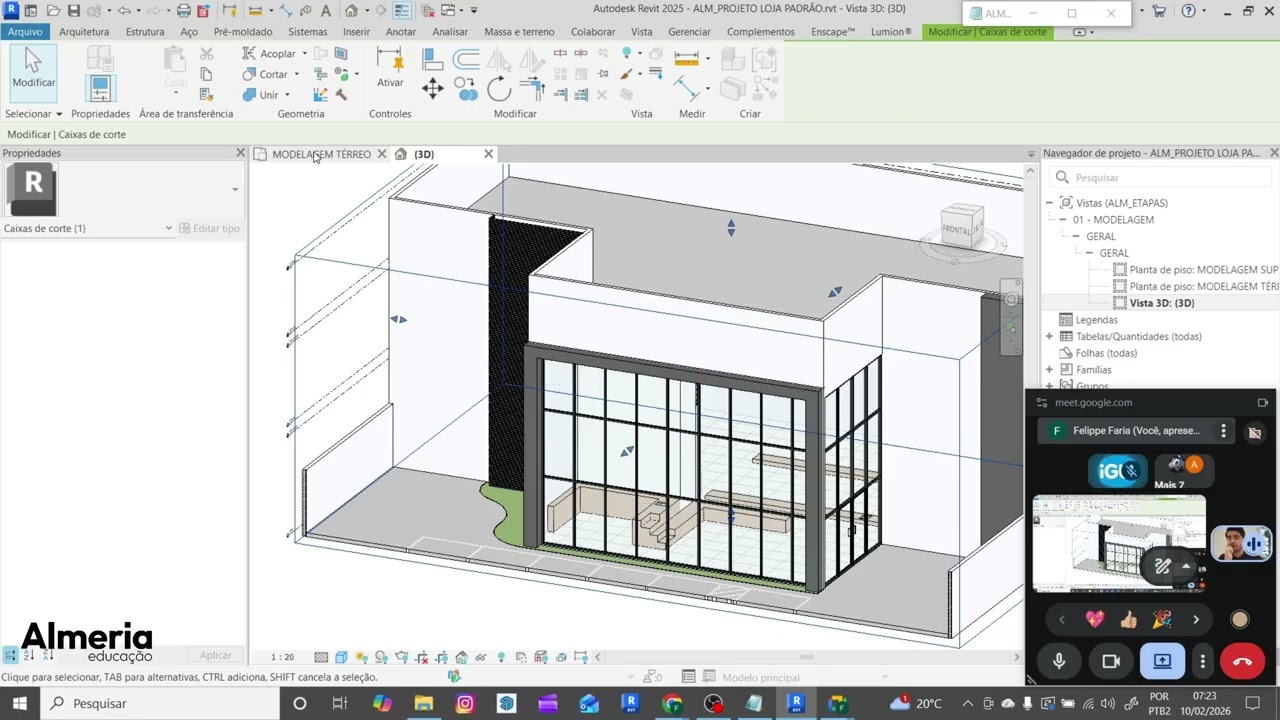
Task: Open the Arquivo file menu
Action: click(25, 32)
